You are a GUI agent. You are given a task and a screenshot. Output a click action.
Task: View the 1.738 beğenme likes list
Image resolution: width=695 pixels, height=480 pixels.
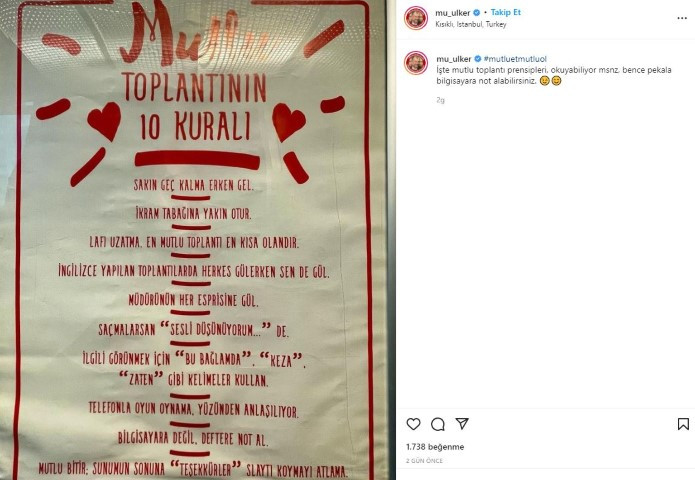point(435,447)
